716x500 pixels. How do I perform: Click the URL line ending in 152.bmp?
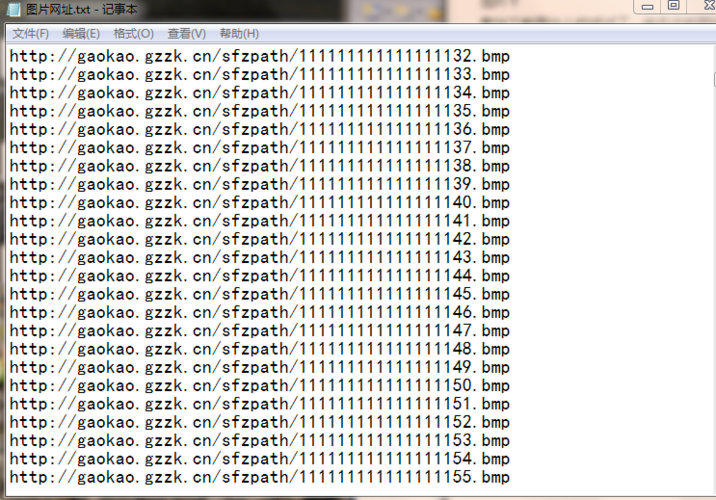click(259, 422)
